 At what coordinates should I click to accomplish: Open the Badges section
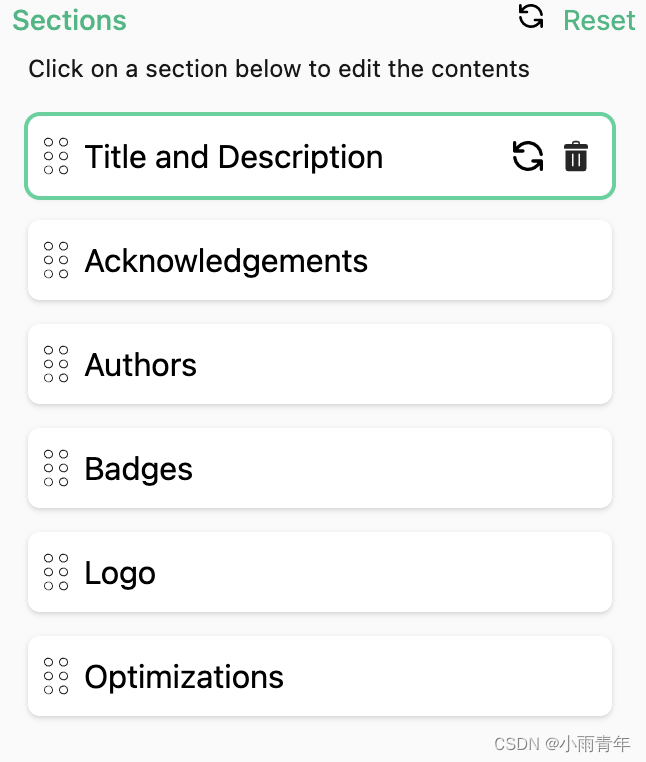click(139, 469)
